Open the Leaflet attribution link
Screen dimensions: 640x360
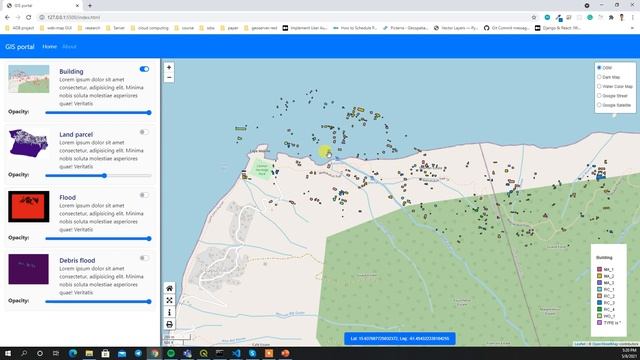(580, 344)
